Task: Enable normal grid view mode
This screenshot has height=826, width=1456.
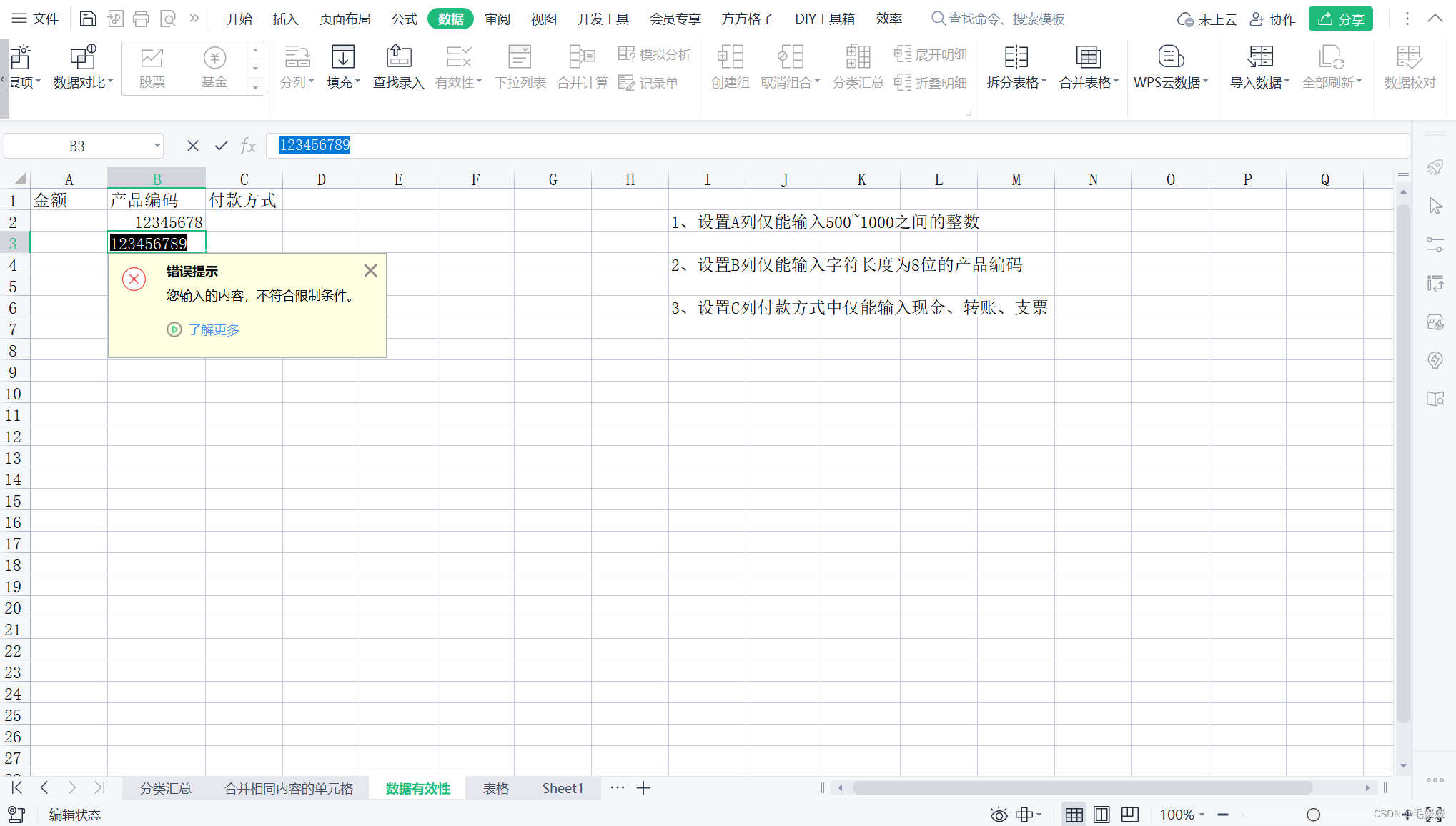Action: click(x=1074, y=815)
